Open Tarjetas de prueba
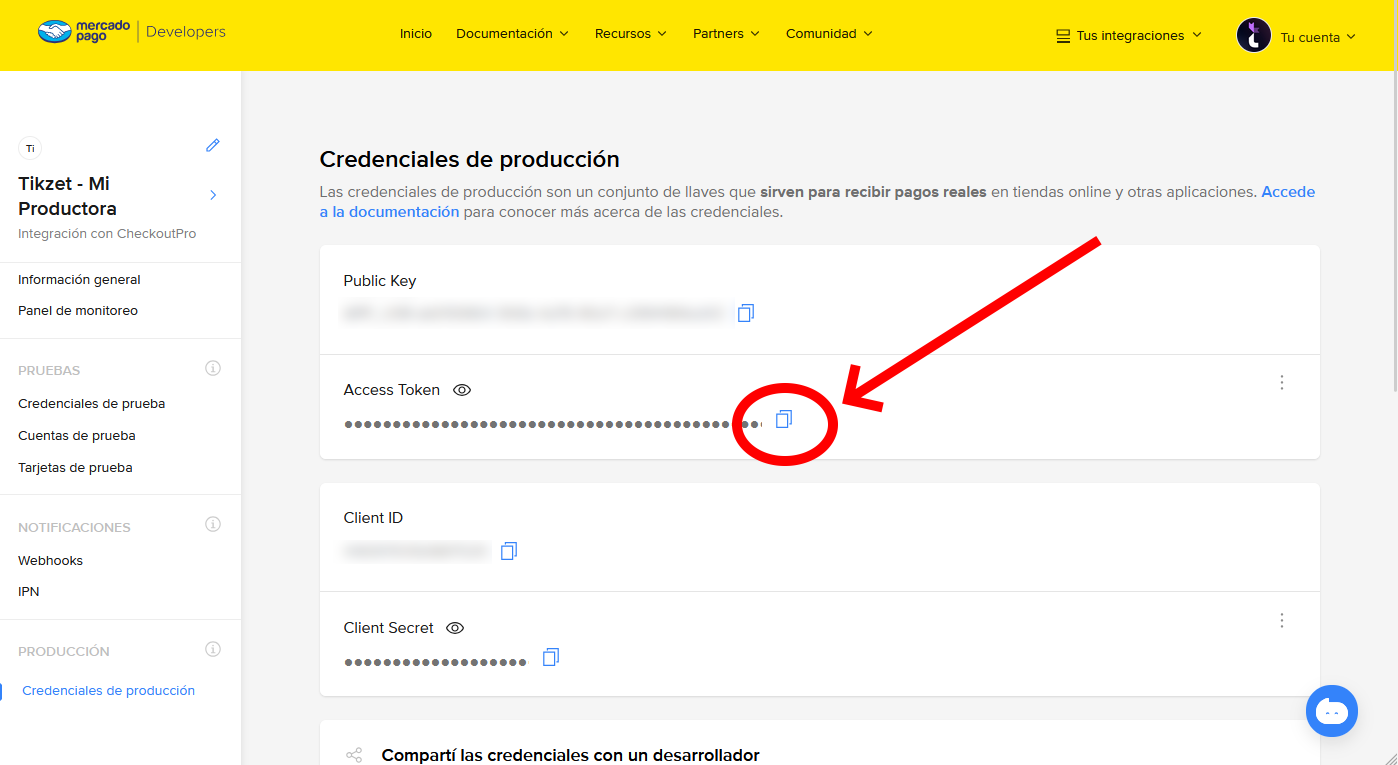The image size is (1398, 765). pos(75,468)
